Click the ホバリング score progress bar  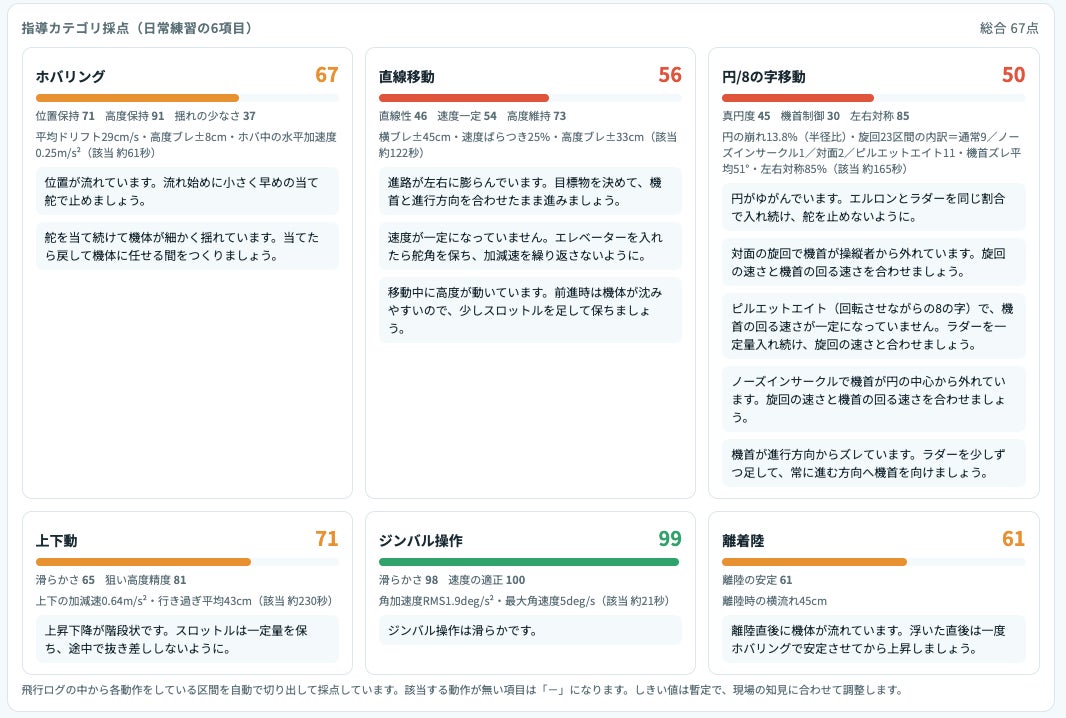[187, 98]
